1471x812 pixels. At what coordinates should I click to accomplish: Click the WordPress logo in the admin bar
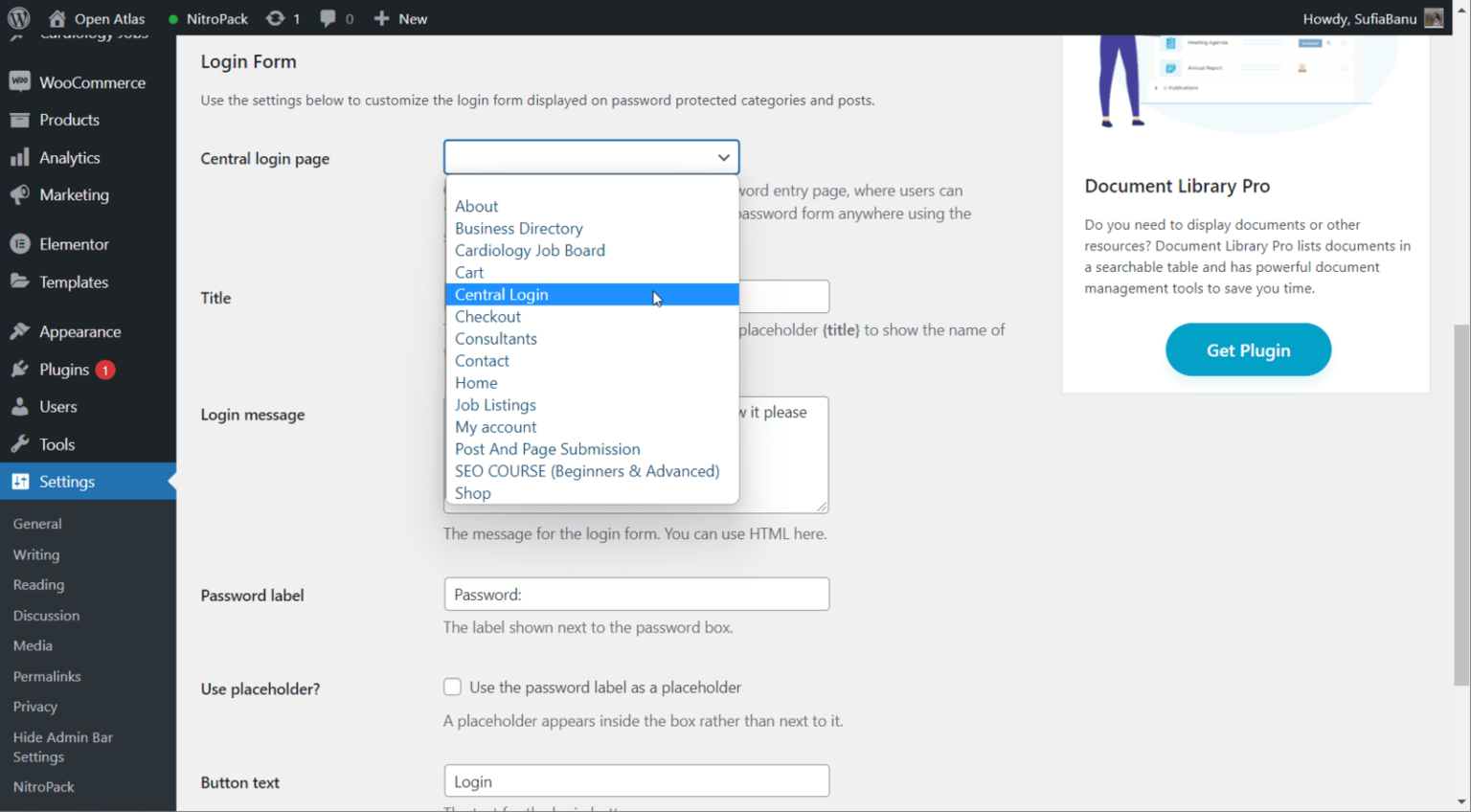point(19,17)
